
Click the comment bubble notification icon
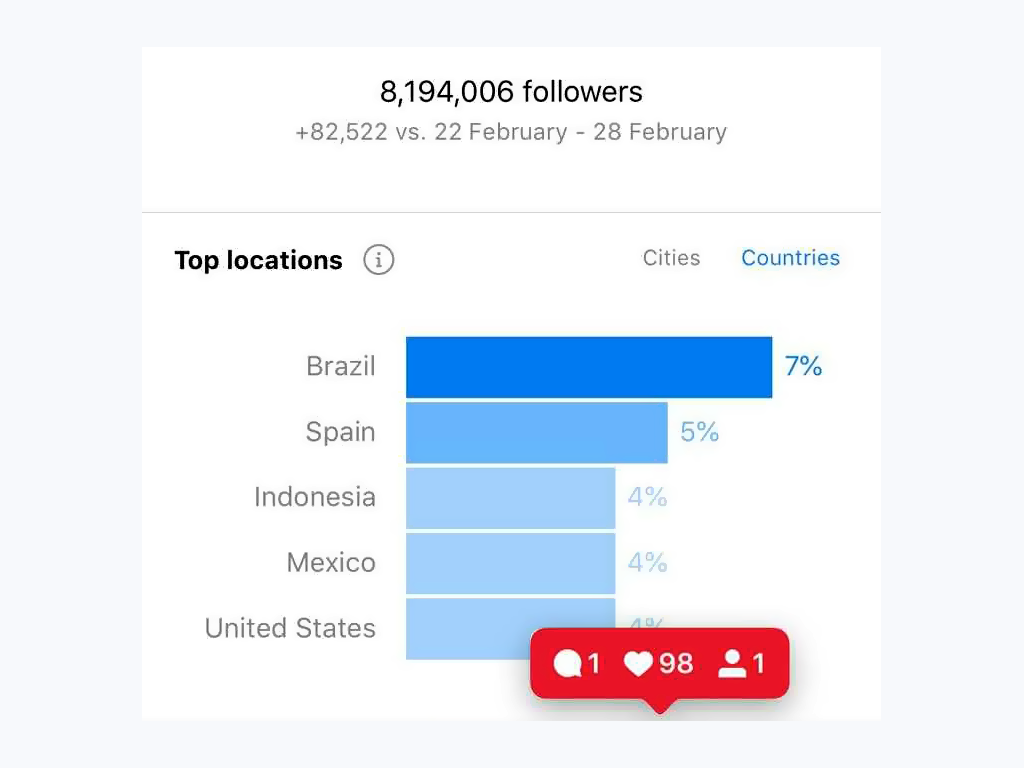pyautogui.click(x=567, y=664)
